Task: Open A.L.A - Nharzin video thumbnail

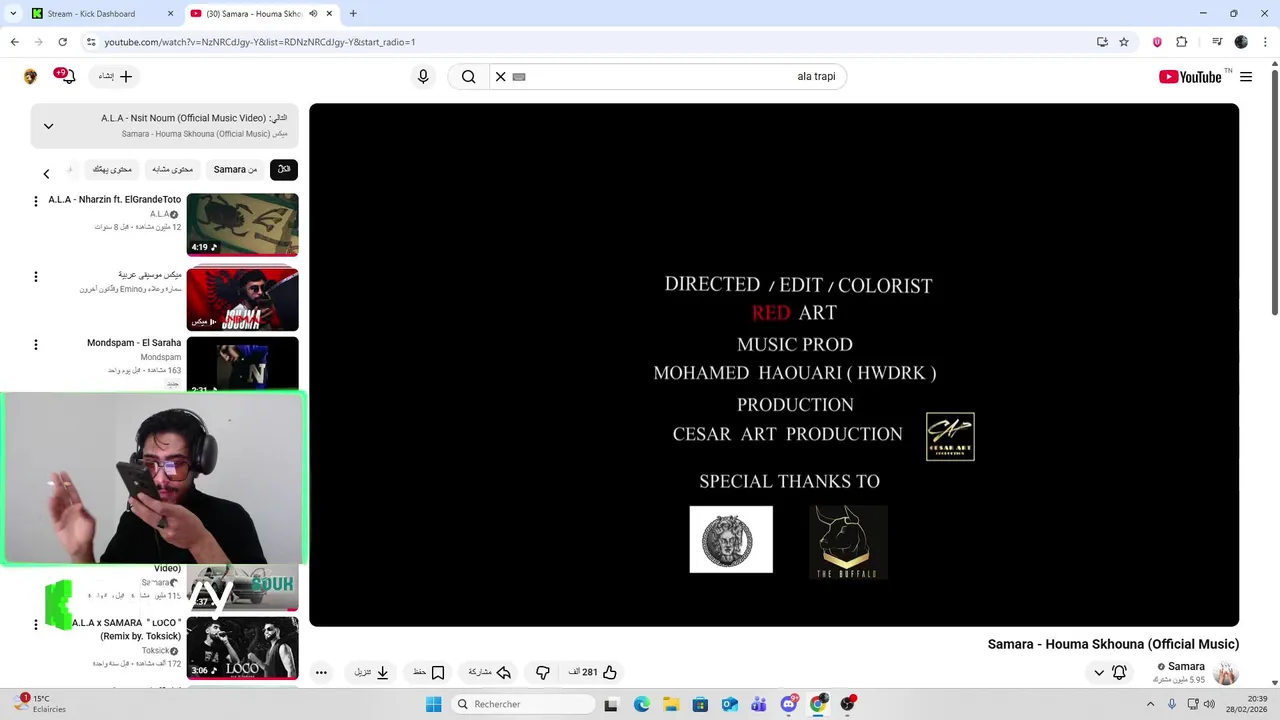Action: pyautogui.click(x=242, y=225)
